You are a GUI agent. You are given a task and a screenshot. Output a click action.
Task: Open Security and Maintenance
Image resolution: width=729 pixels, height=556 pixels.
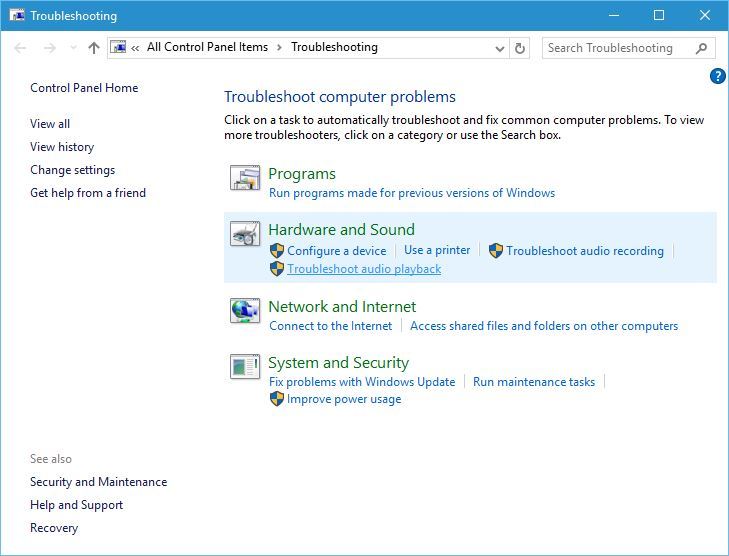99,482
